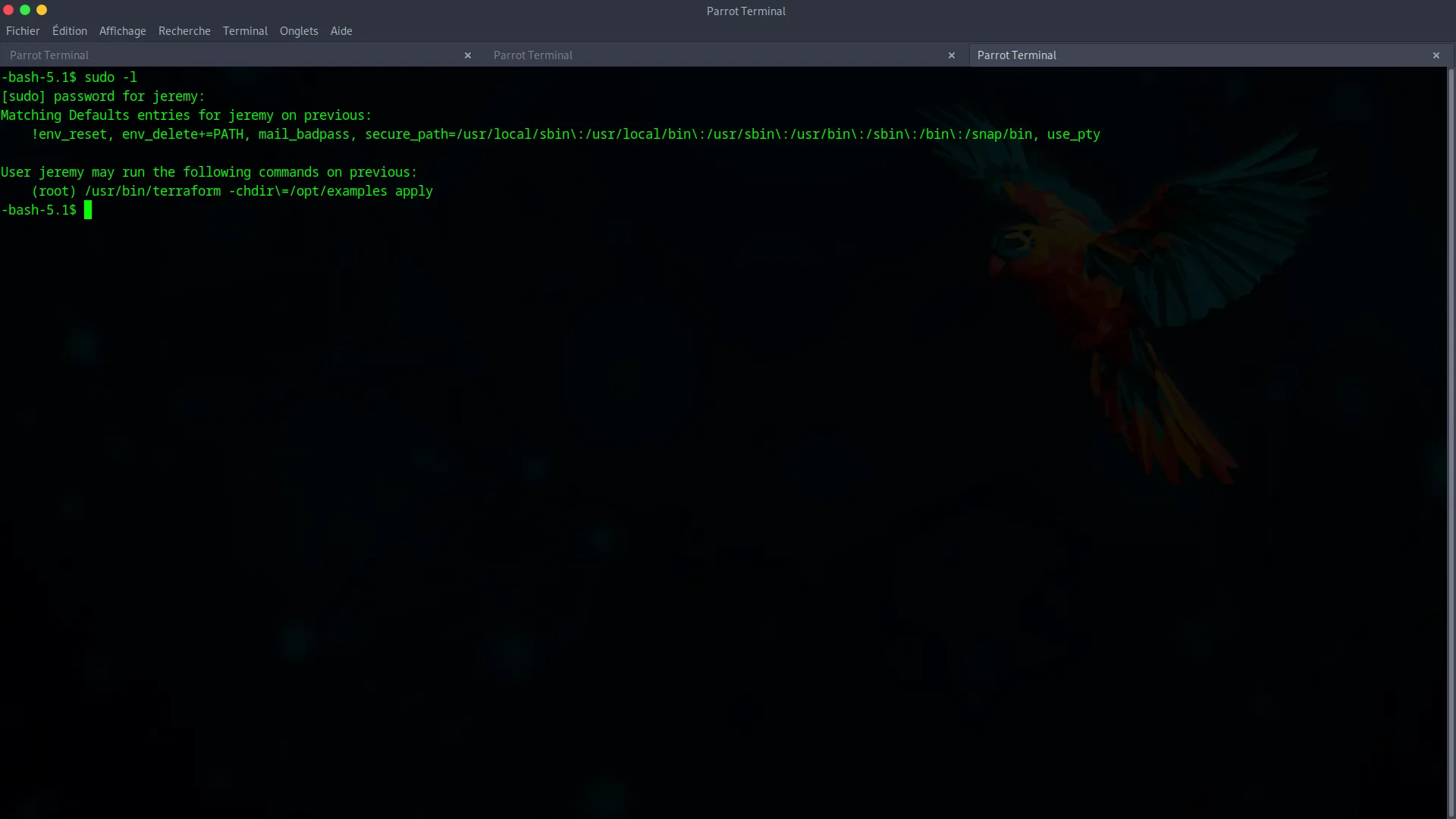This screenshot has height=819, width=1456.
Task: Click the yellow window button
Action: (42, 10)
